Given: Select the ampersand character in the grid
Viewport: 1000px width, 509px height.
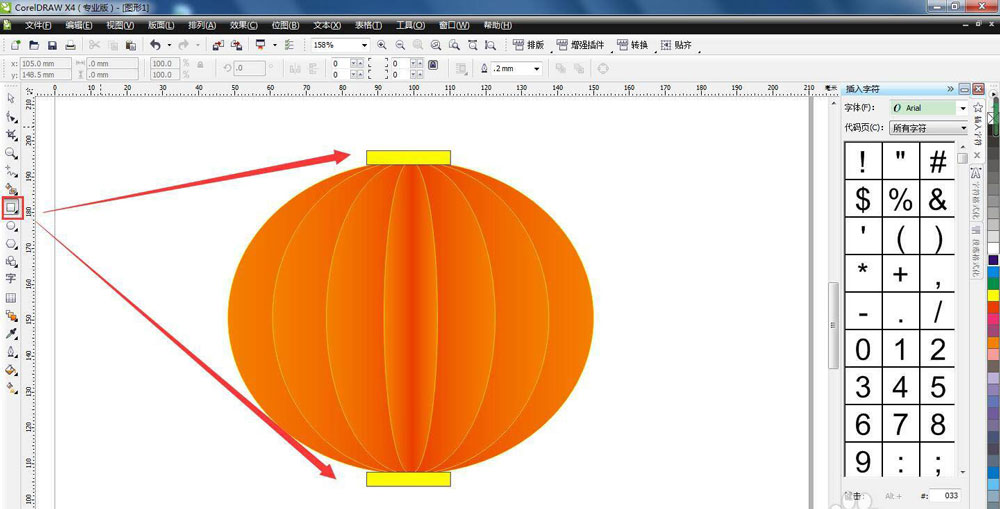Looking at the screenshot, I should [x=937, y=200].
